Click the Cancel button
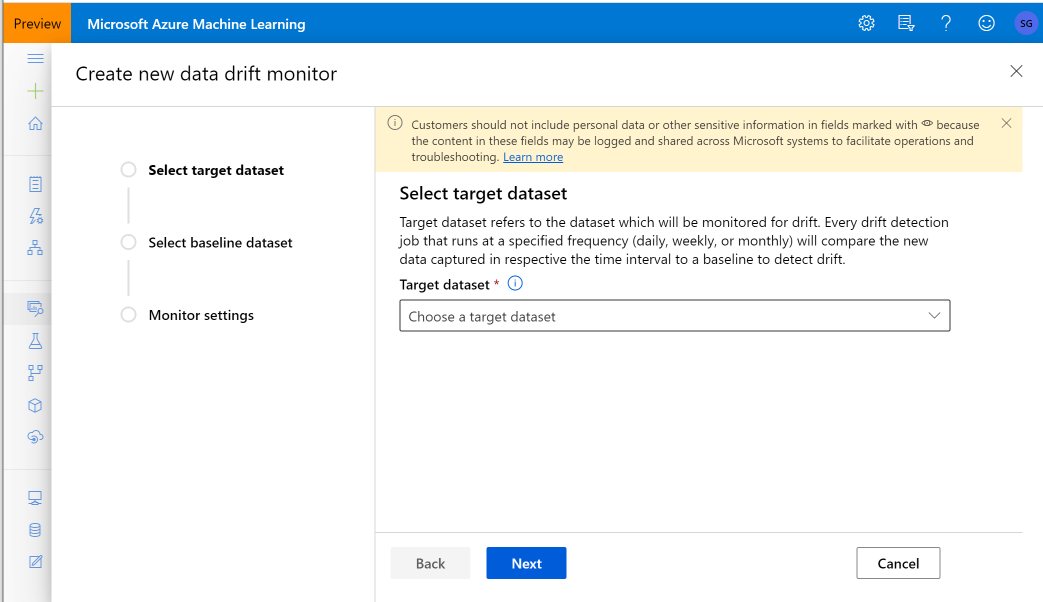Viewport: 1043px width, 602px height. [898, 563]
